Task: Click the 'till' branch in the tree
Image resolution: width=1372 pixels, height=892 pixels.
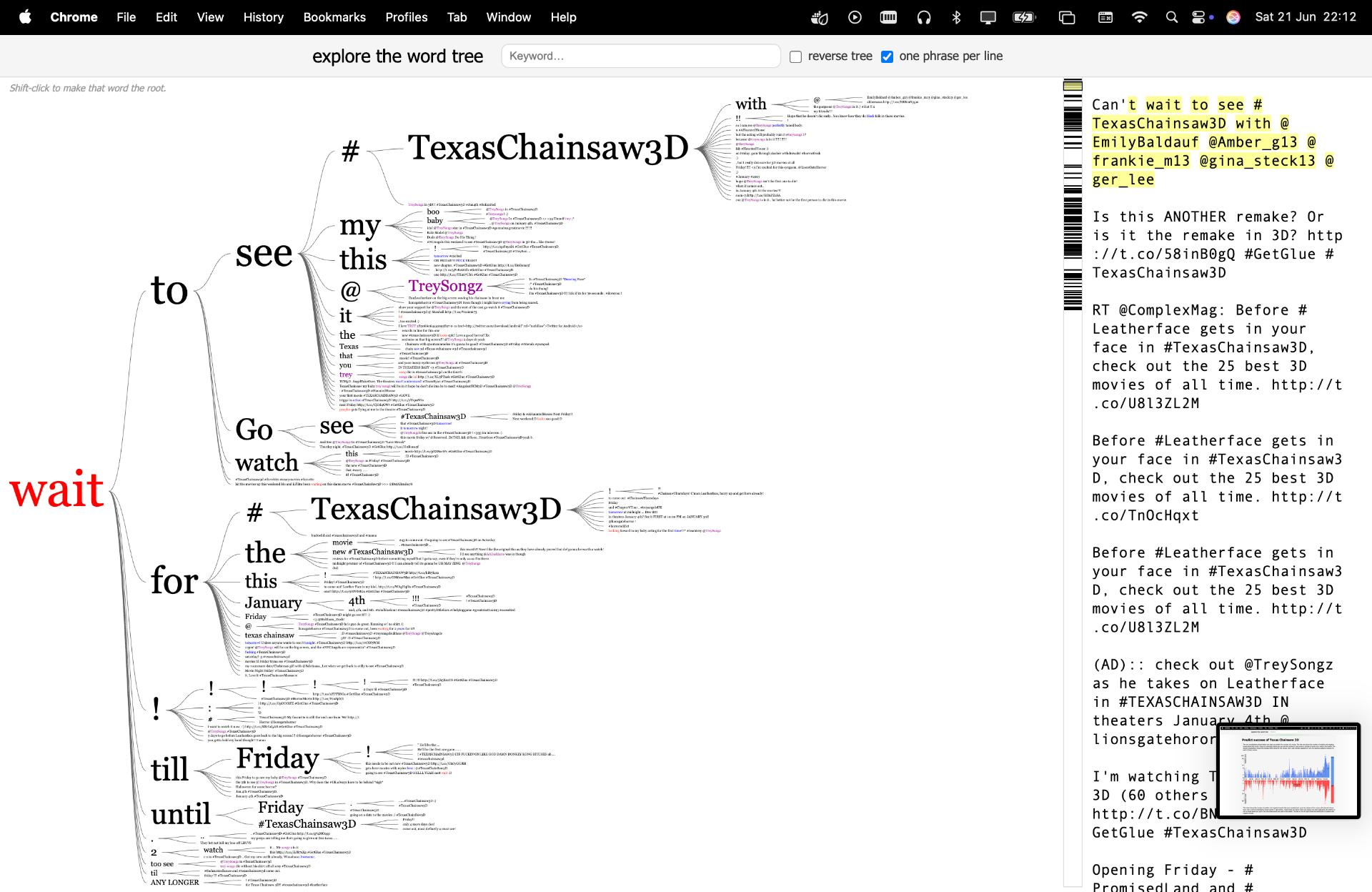Action: pos(170,770)
